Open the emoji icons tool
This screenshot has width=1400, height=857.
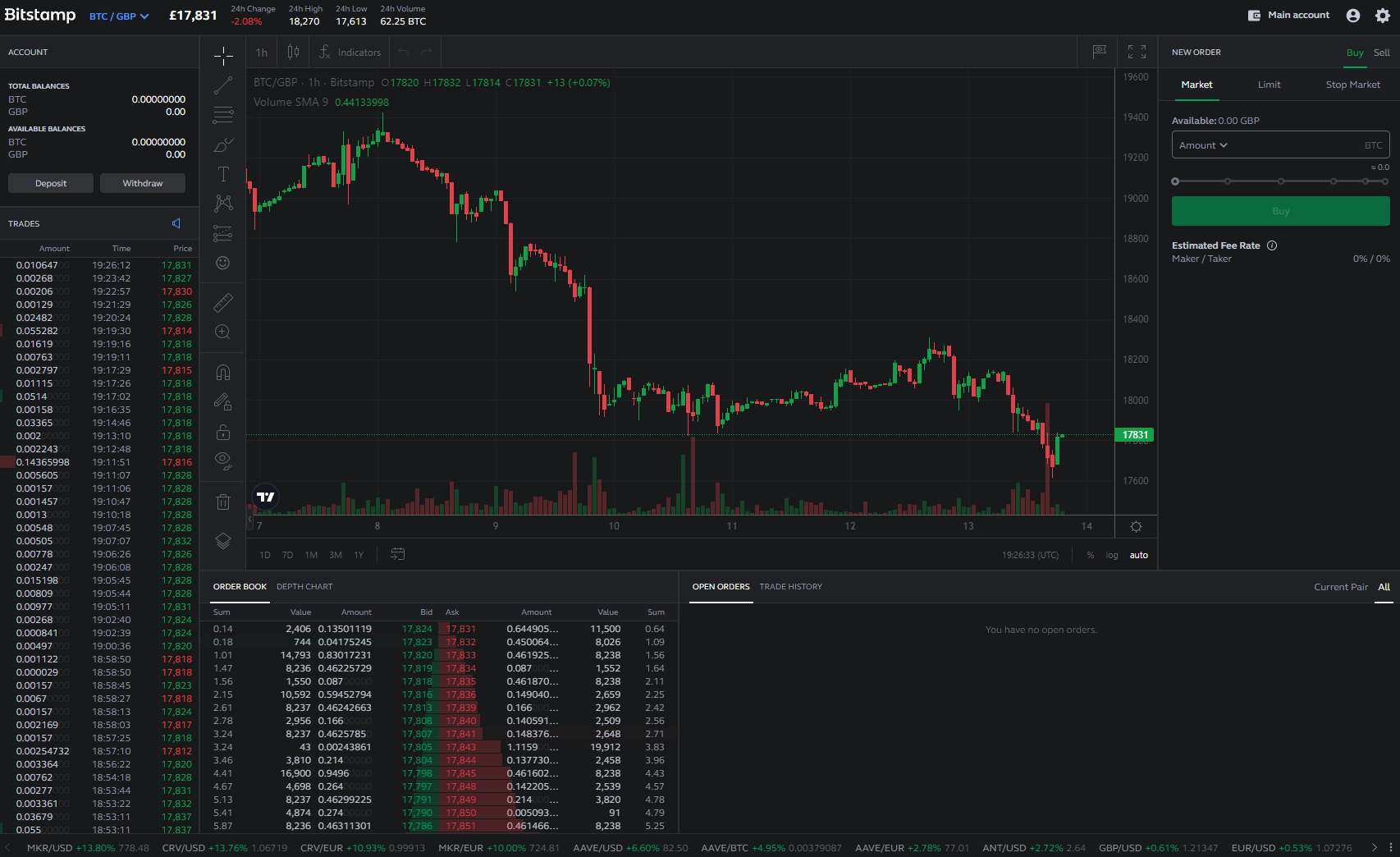tap(223, 263)
